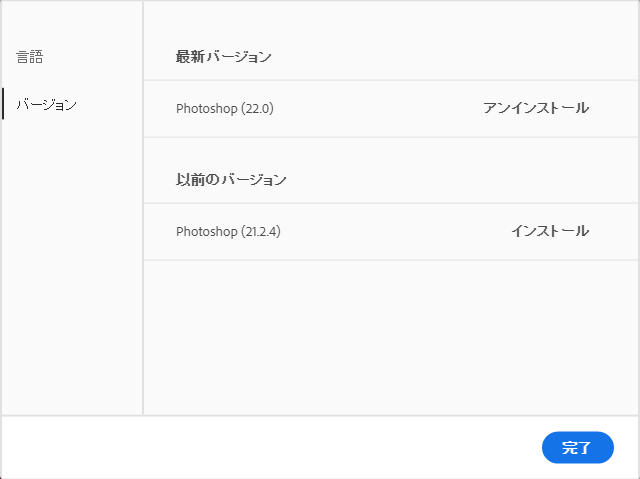
Task: Open the 言語 tab in sidebar
Action: (x=29, y=57)
